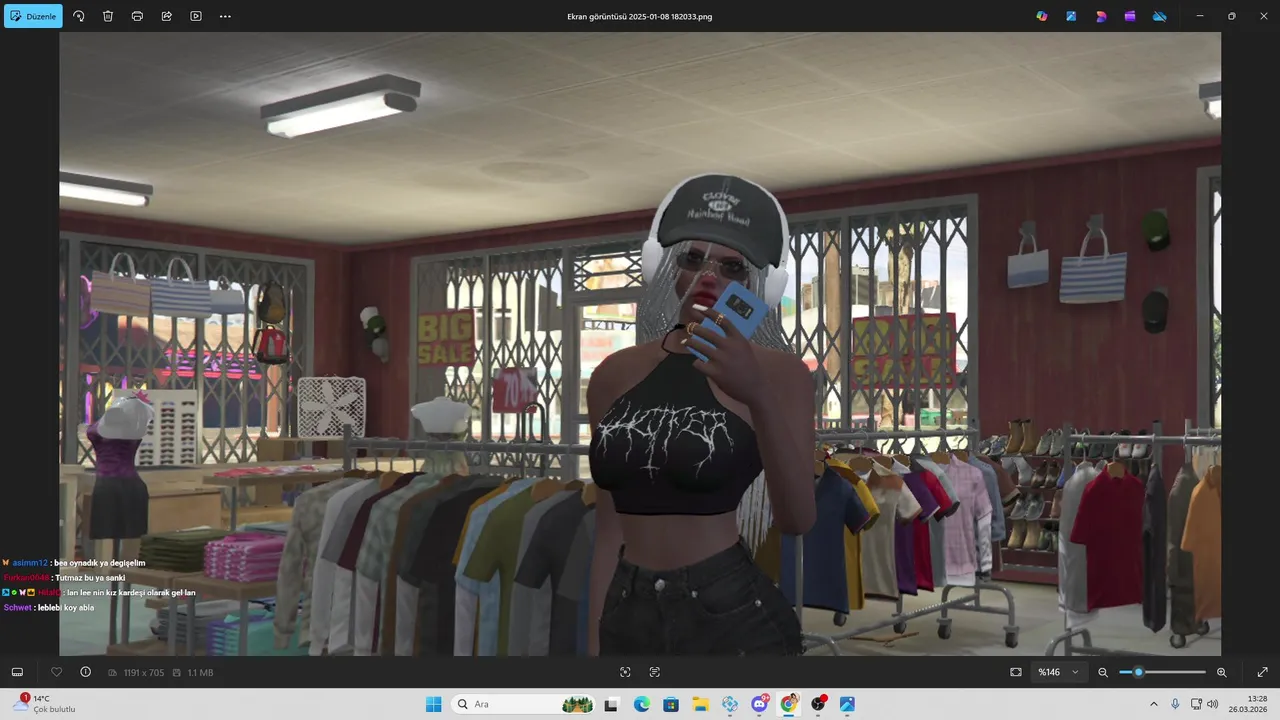Start the slideshow with the play icon

(x=196, y=16)
